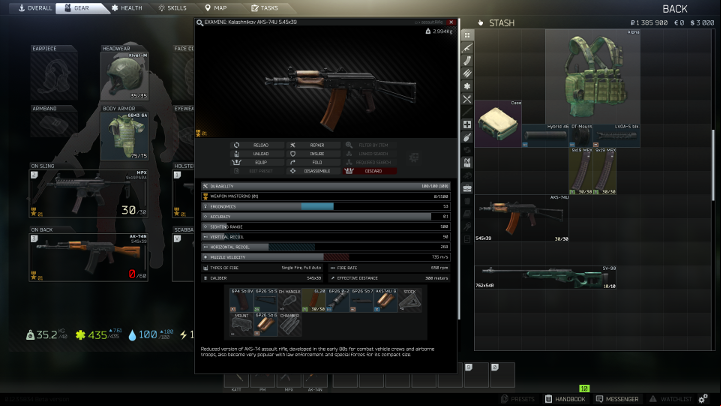Select pistol grip mod slot on AKS-74U
The image size is (721, 406).
[x=241, y=301]
